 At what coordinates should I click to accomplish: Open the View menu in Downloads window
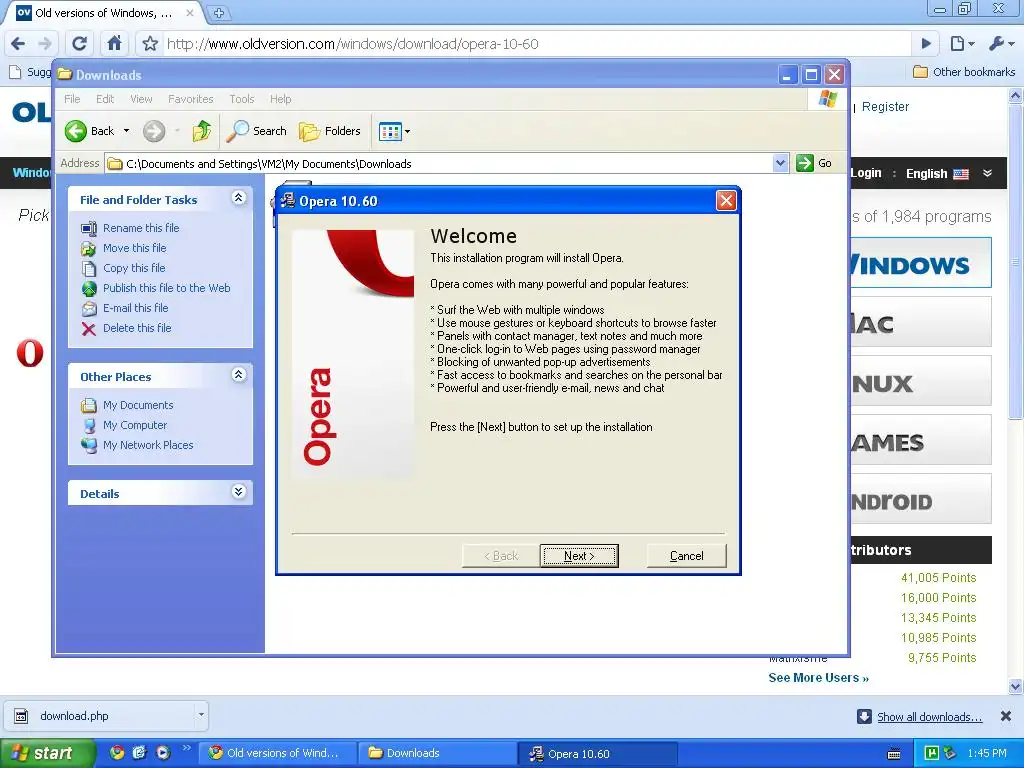[x=141, y=99]
